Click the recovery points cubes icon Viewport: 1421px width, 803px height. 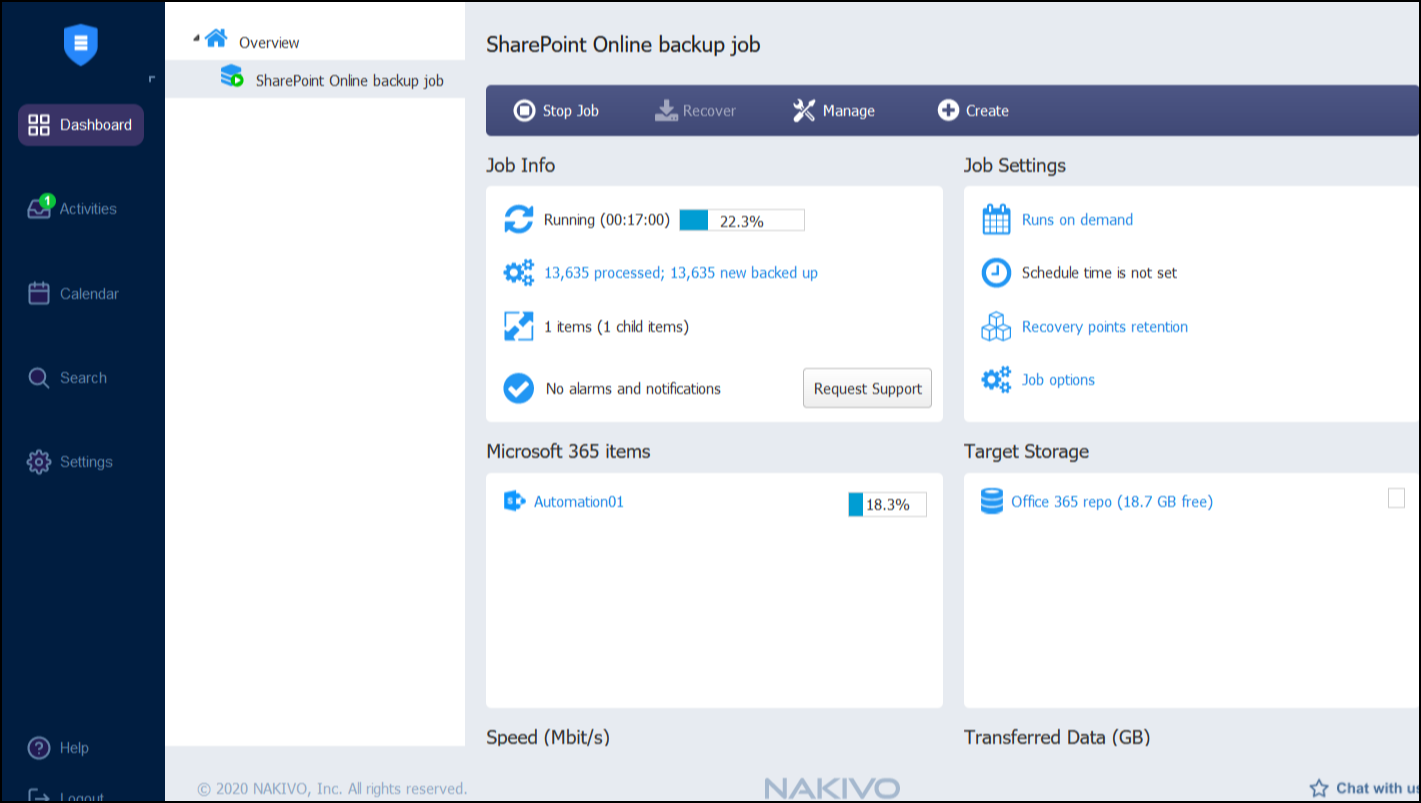996,326
